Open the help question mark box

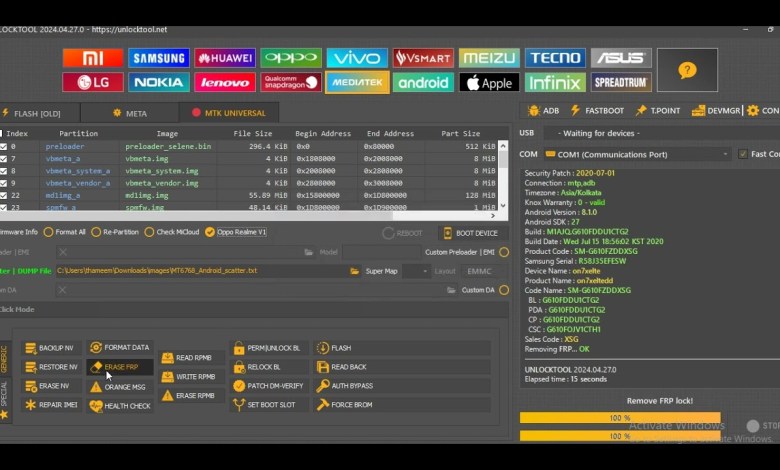click(687, 70)
